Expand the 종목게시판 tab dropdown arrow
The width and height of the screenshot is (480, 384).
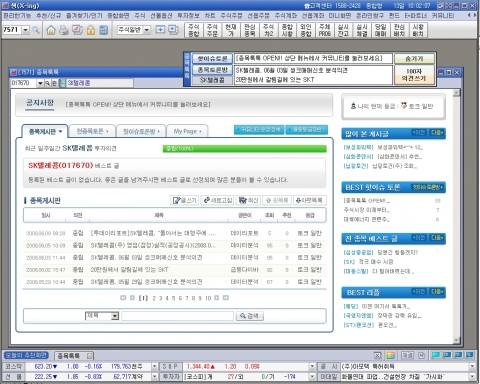click(60, 132)
